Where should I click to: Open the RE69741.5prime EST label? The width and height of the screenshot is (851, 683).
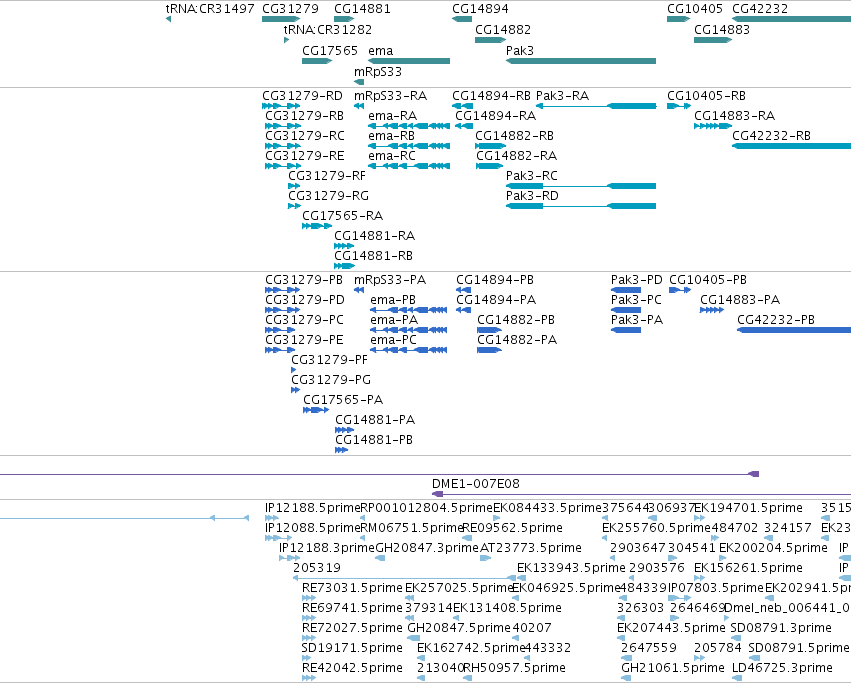[352, 608]
